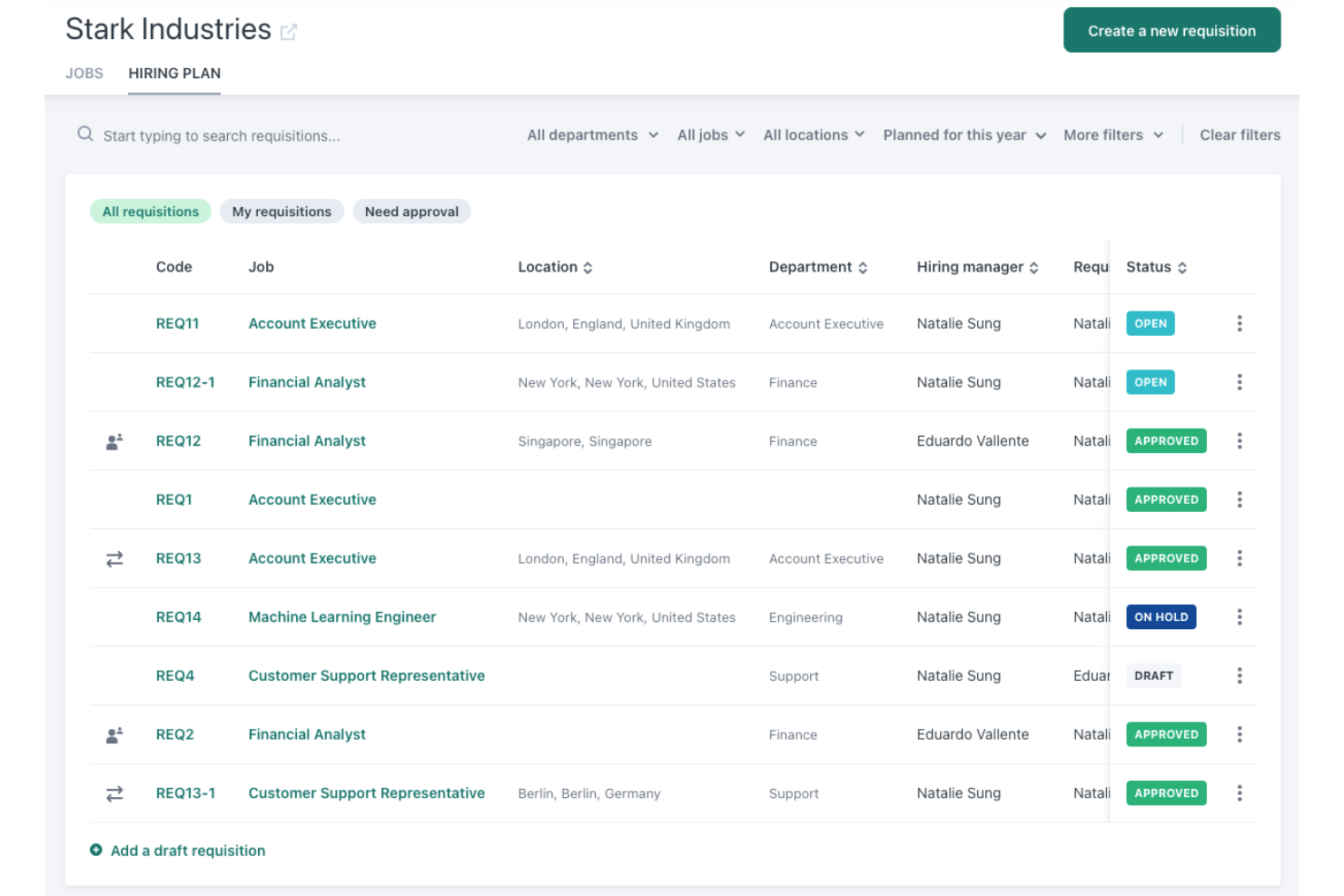Open Stark Industries external link icon
Screen dimensions: 1344x896
(289, 32)
